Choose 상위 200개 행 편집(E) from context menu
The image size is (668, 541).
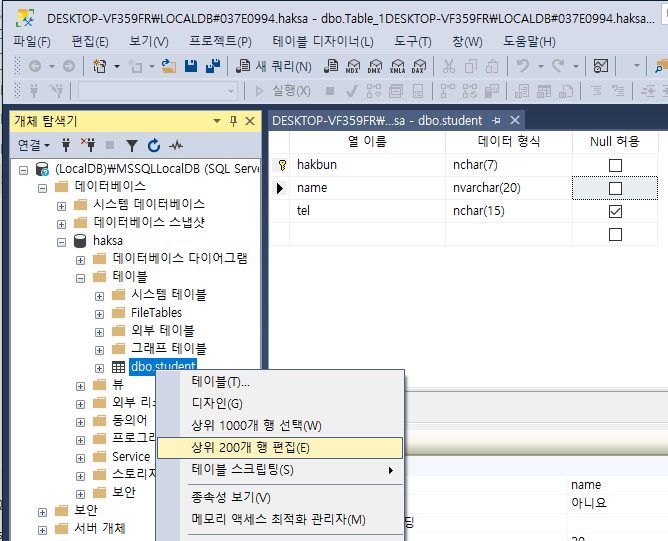280,448
